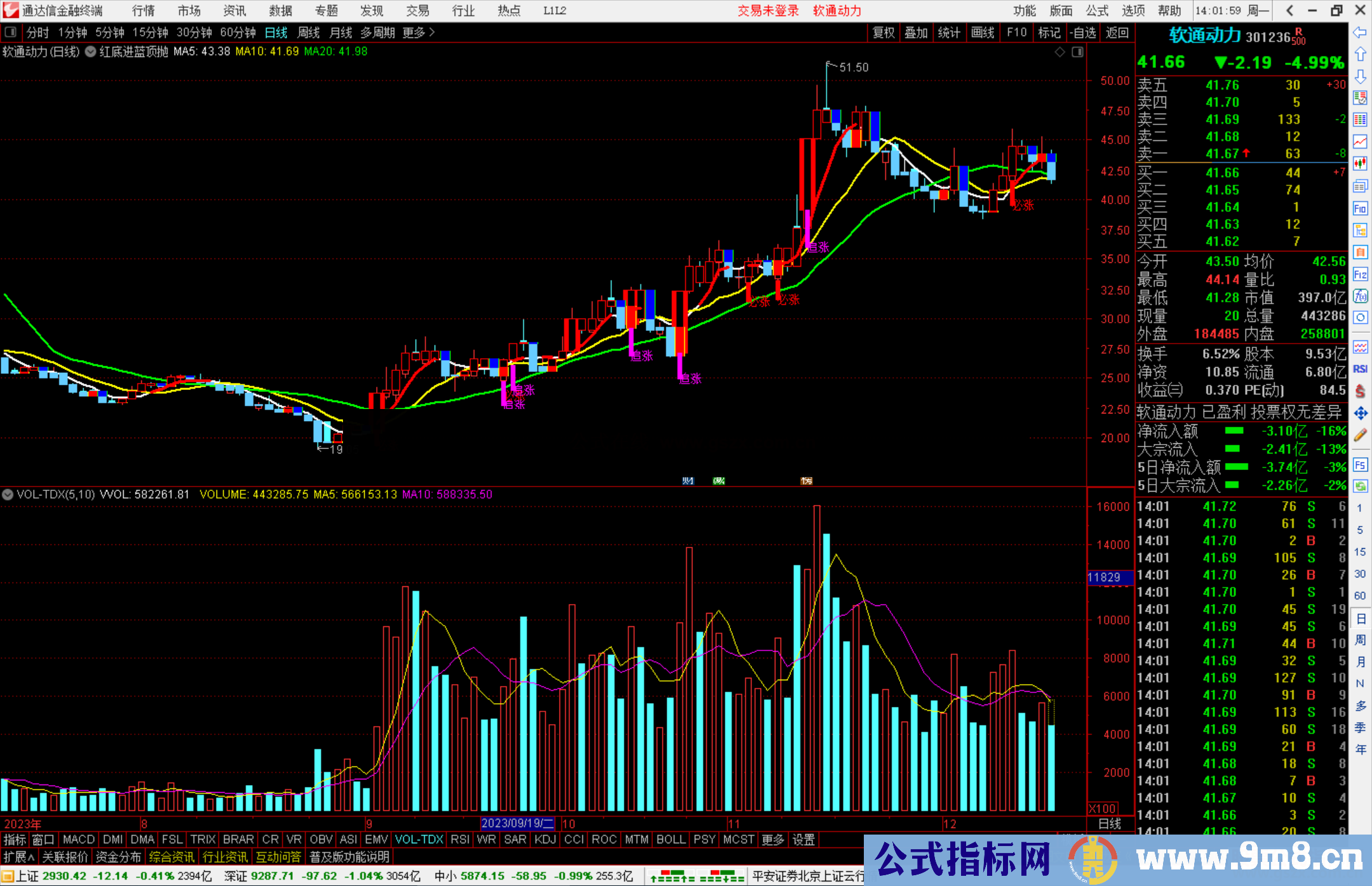Expand the main indicator dropdown 红底进蓝顶抛
Image resolution: width=1372 pixels, height=886 pixels.
tap(91, 52)
